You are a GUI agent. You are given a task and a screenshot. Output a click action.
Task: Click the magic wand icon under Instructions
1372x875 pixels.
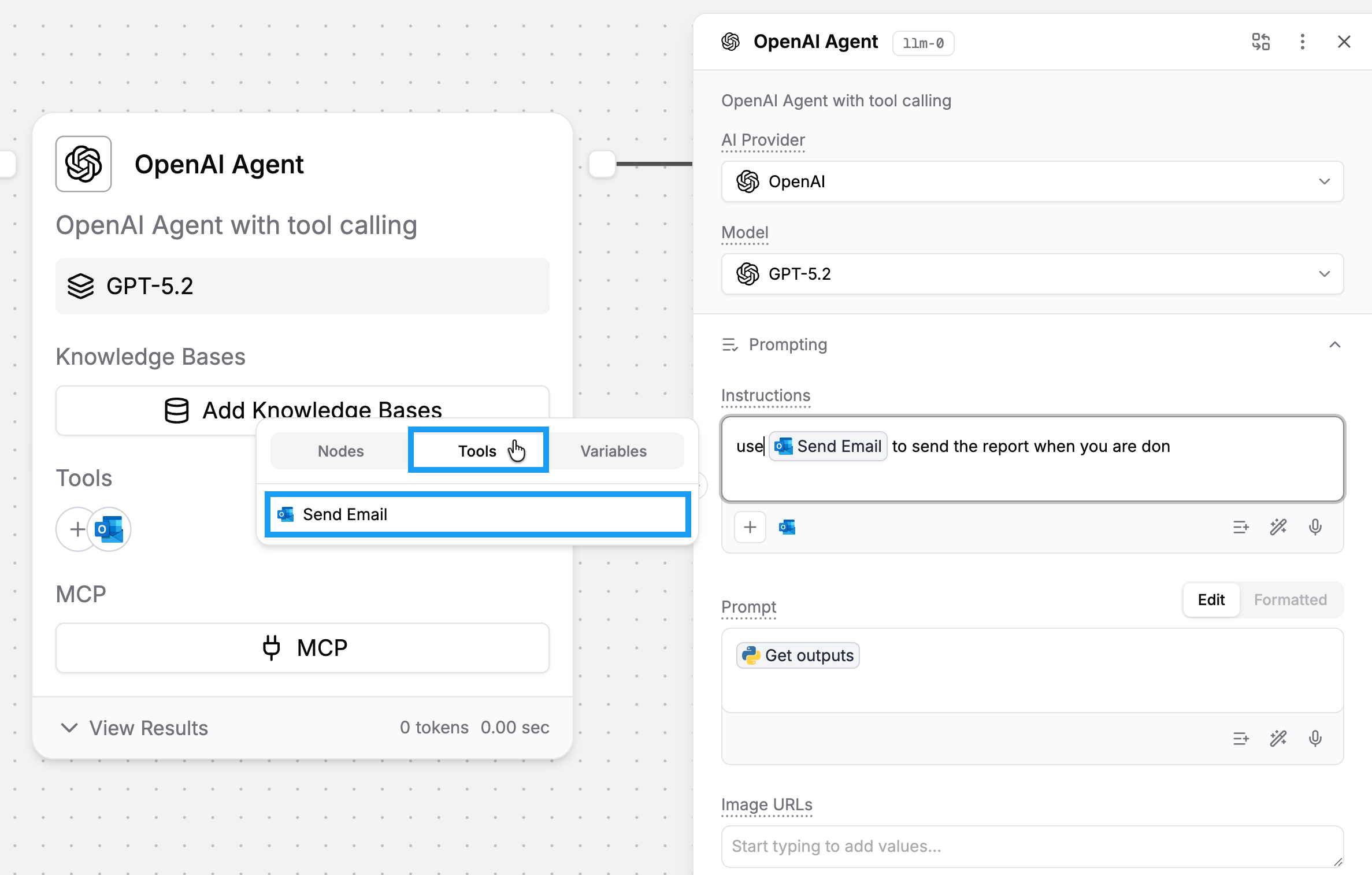[1278, 527]
